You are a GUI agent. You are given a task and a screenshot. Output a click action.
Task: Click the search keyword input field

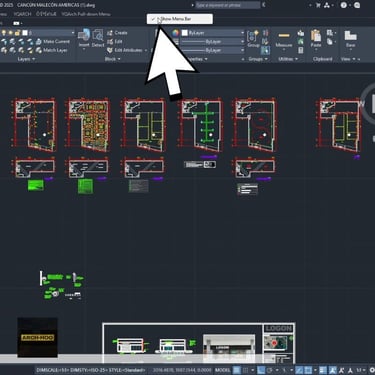(227, 5)
